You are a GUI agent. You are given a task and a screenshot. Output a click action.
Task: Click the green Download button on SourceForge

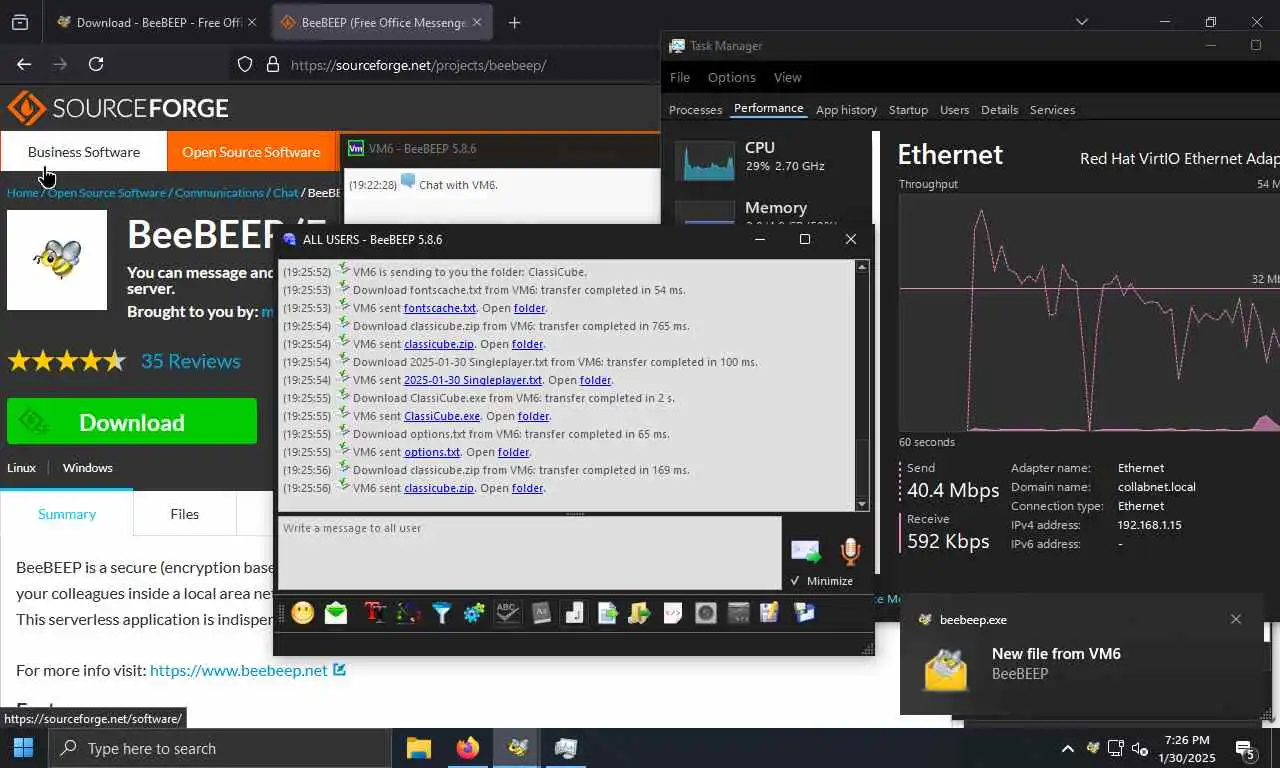click(x=132, y=422)
